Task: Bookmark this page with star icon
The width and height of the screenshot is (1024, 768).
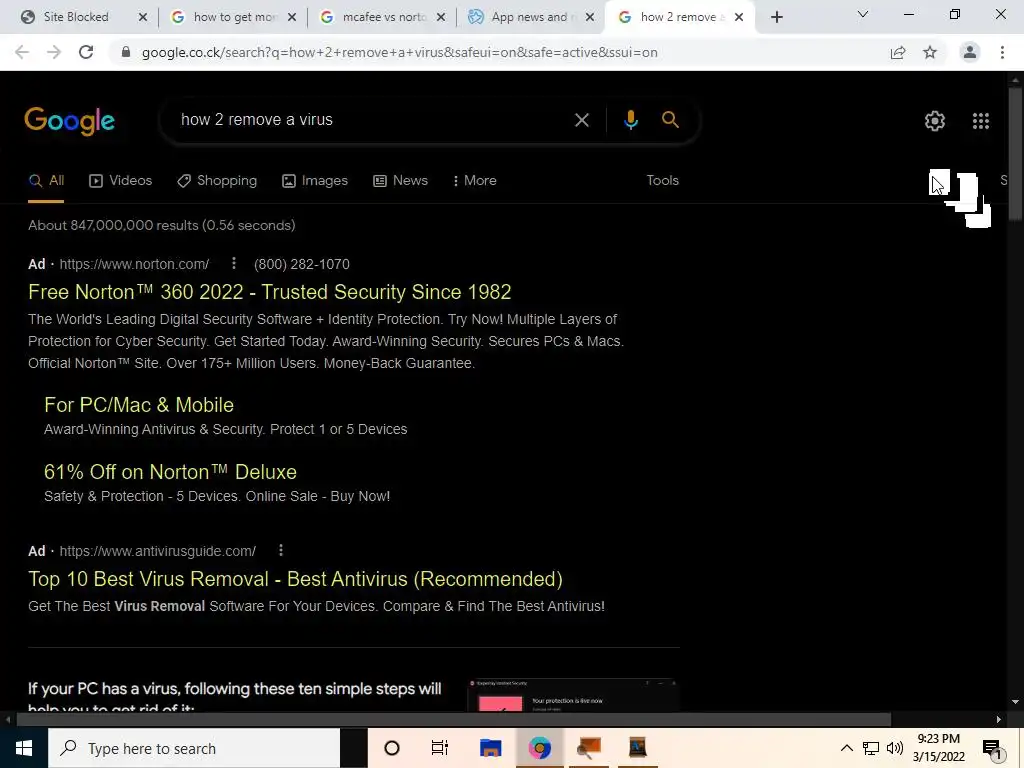Action: coord(930,52)
